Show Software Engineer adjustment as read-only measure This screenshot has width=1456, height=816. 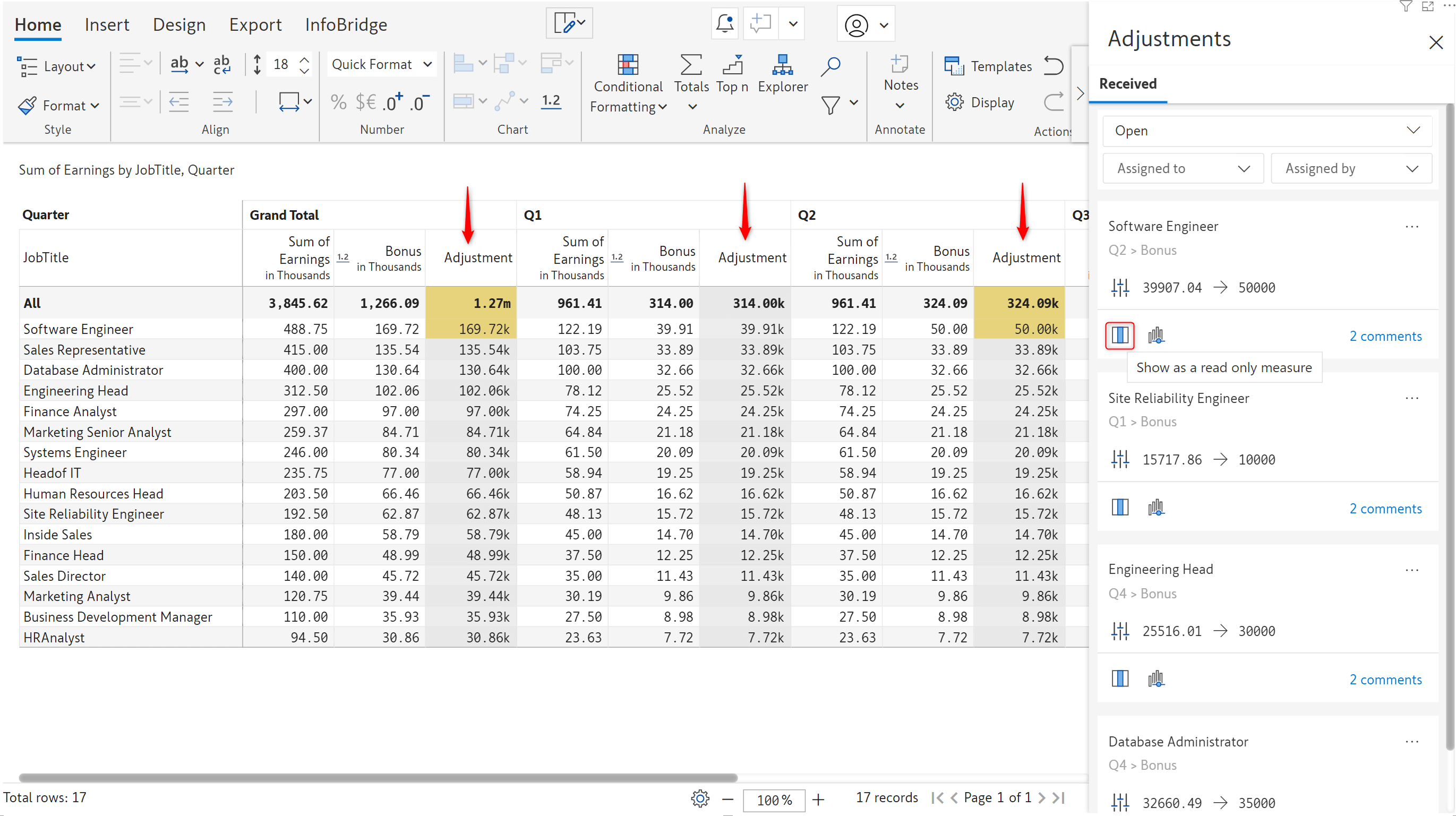pos(1119,336)
